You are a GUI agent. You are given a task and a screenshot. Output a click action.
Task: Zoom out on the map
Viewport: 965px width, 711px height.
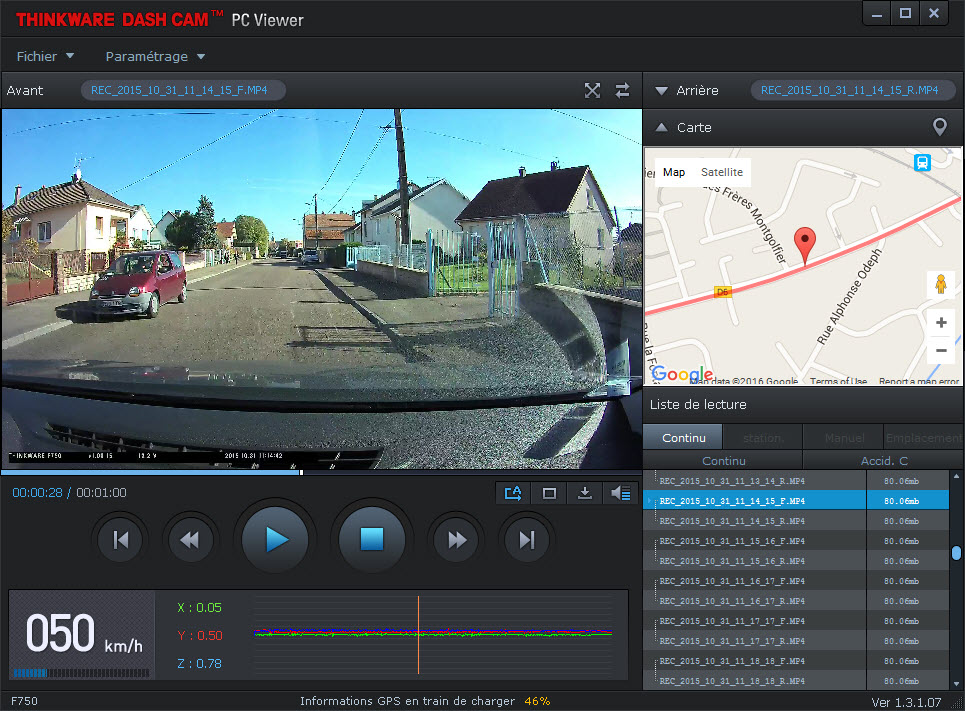pyautogui.click(x=941, y=350)
